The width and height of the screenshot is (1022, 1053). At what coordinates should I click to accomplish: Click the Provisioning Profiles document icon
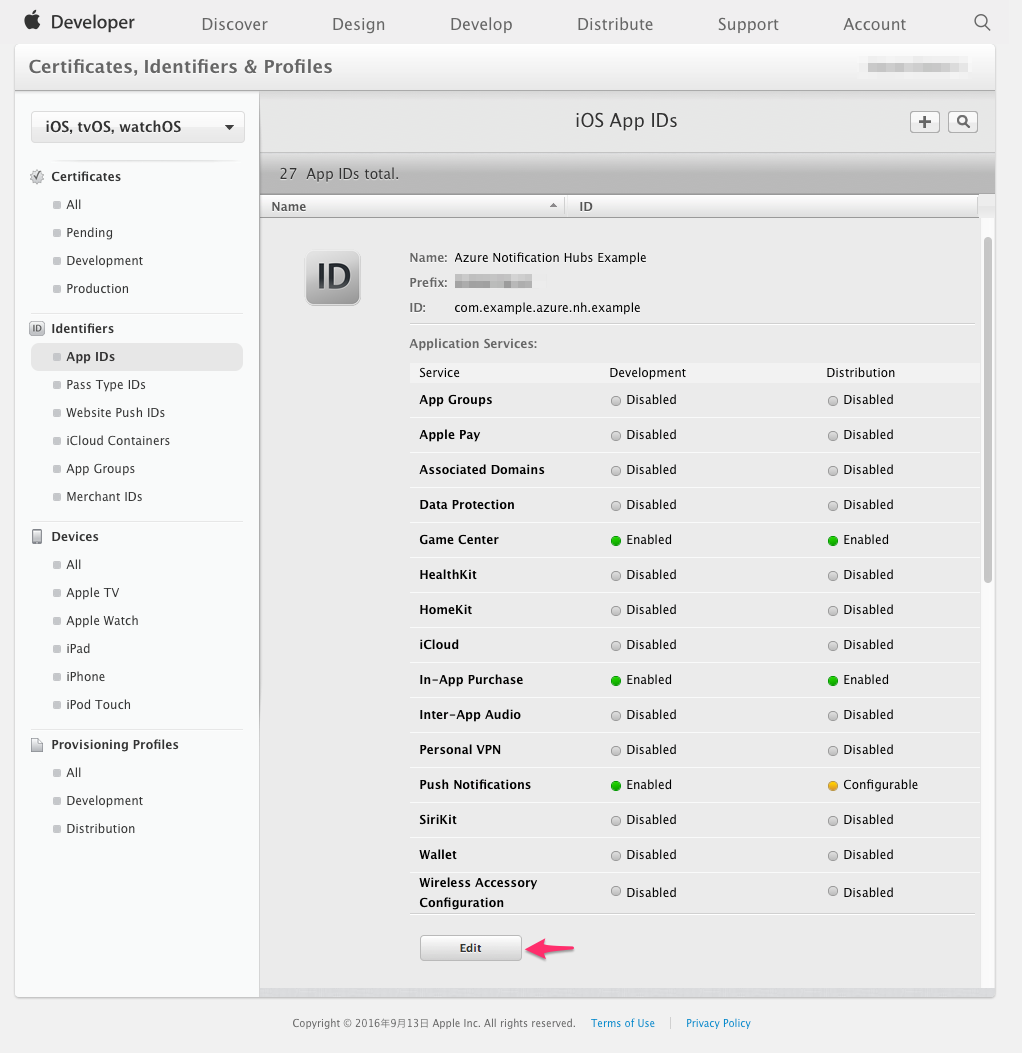tap(36, 744)
